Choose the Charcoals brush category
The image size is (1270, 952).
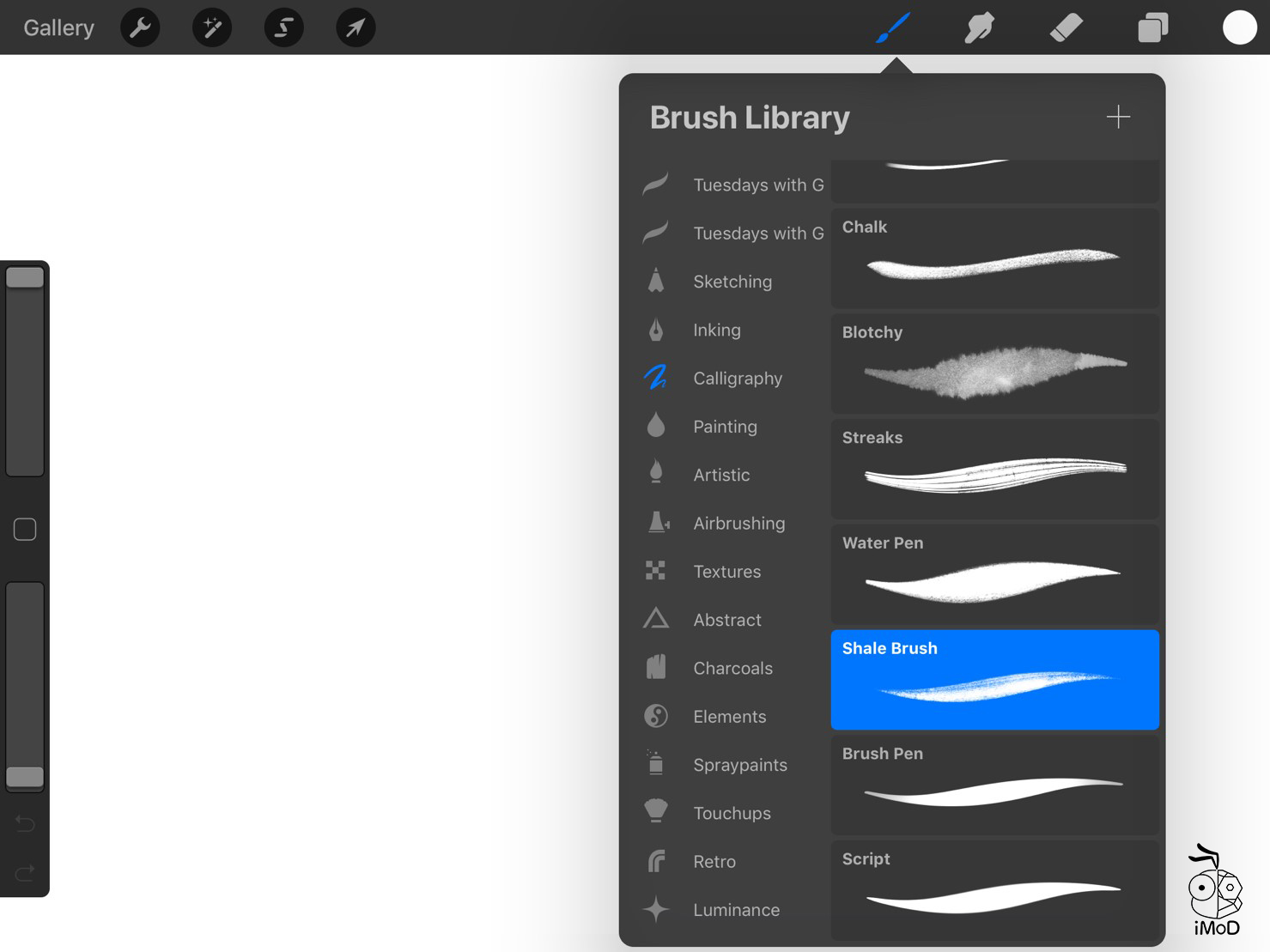click(x=732, y=668)
